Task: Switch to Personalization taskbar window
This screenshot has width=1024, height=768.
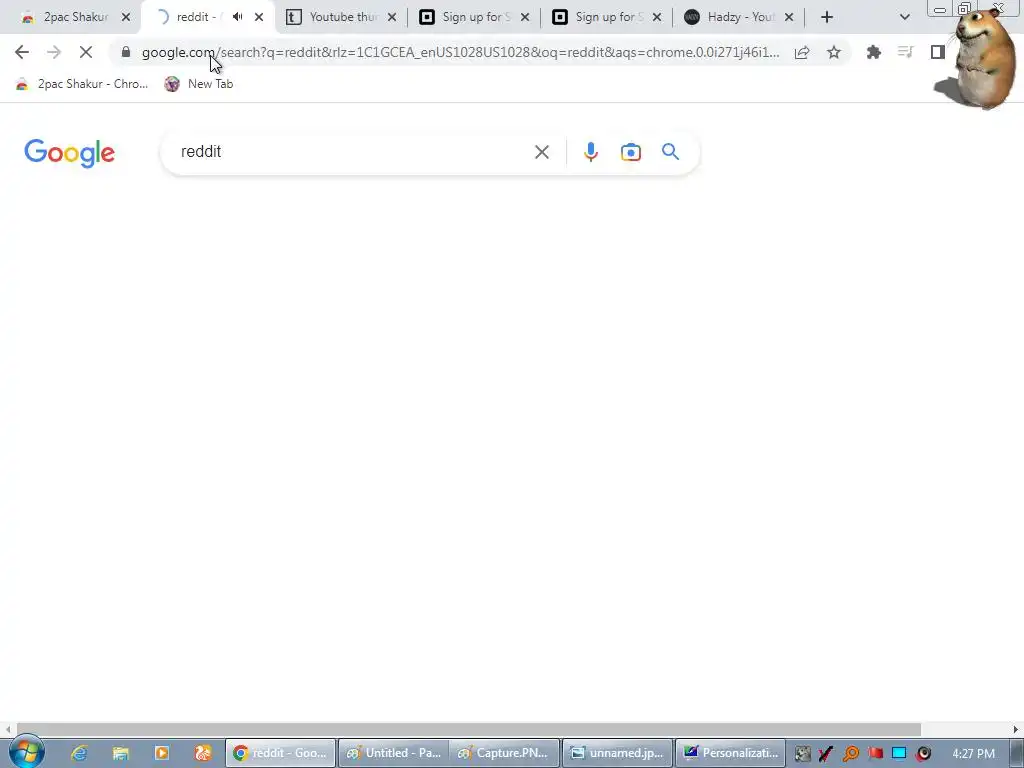Action: 730,753
